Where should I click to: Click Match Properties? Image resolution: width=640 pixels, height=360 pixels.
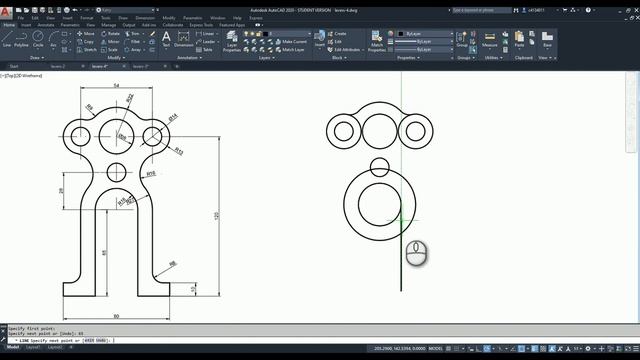tap(377, 41)
